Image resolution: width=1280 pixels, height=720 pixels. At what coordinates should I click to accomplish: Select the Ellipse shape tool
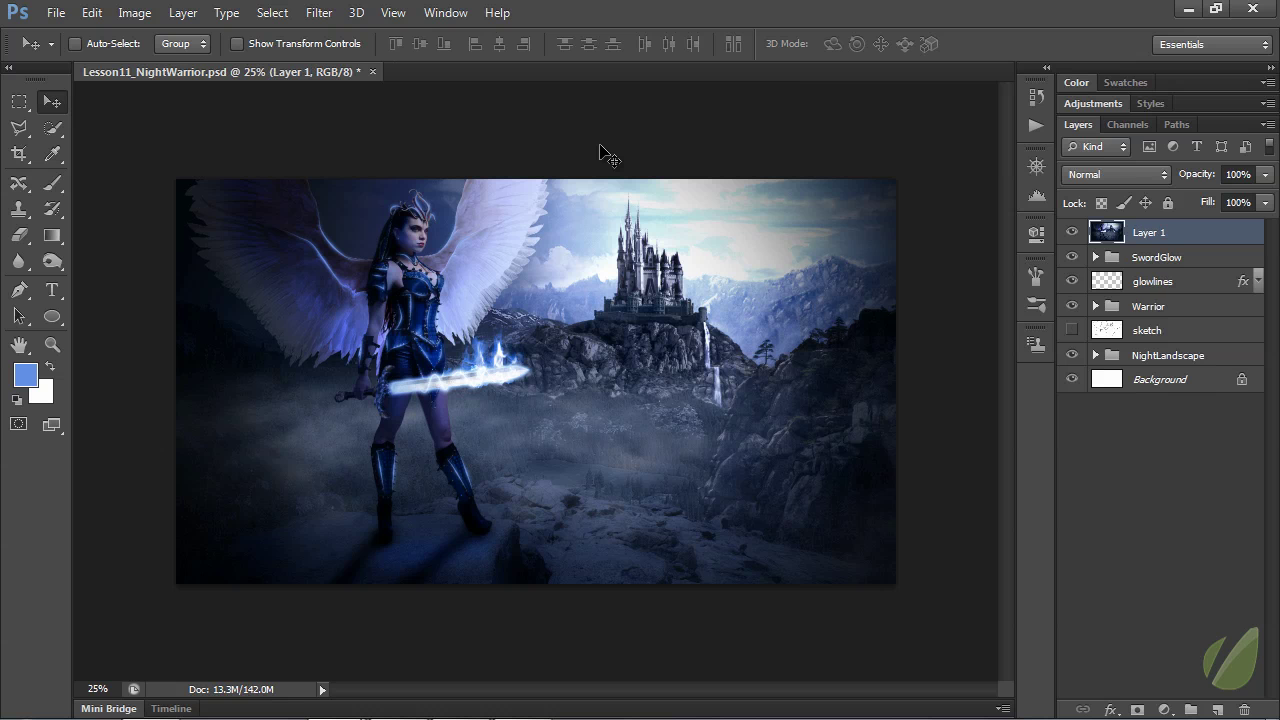click(x=52, y=316)
